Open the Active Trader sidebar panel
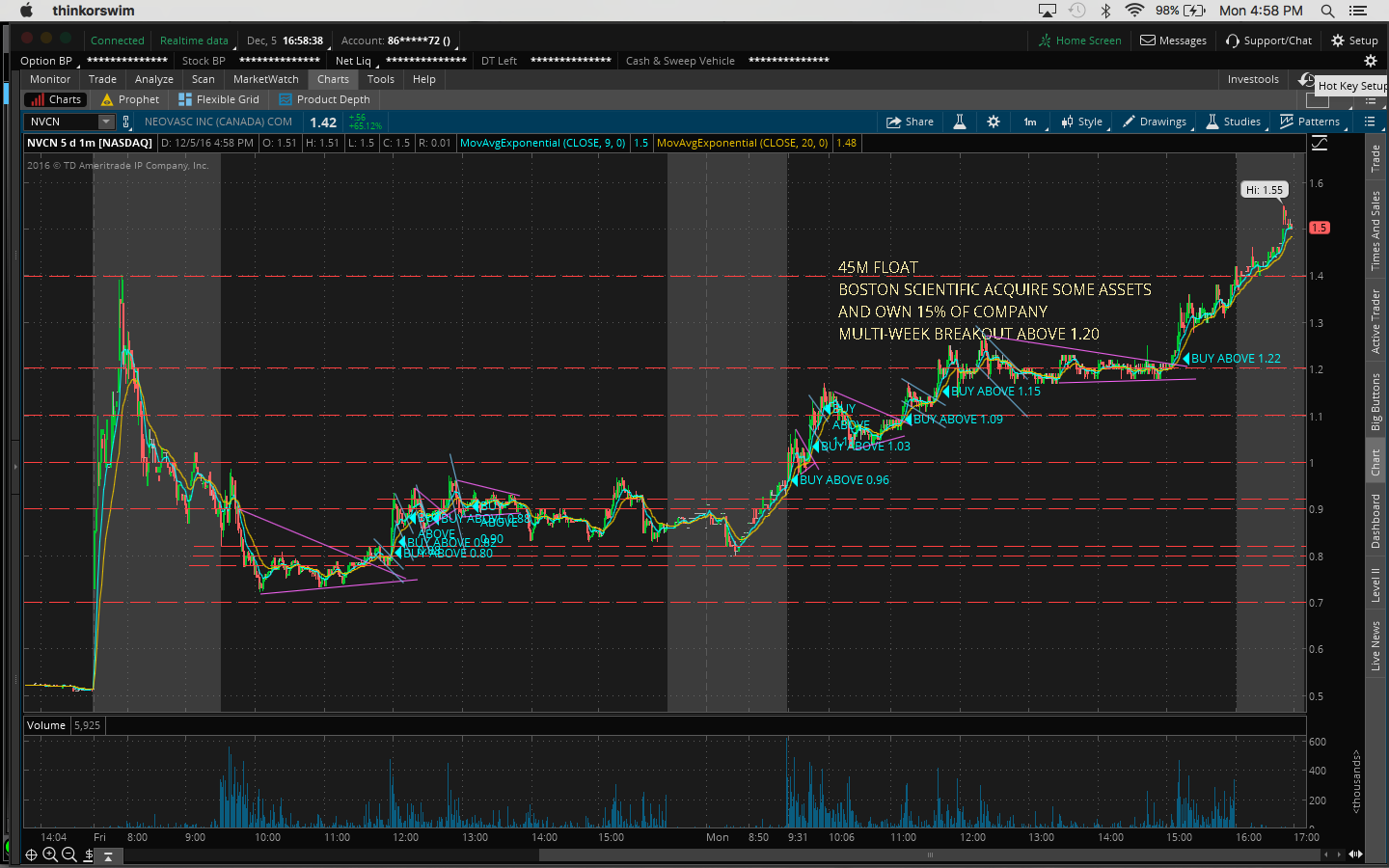Viewport: 1389px width, 868px height. (1375, 321)
